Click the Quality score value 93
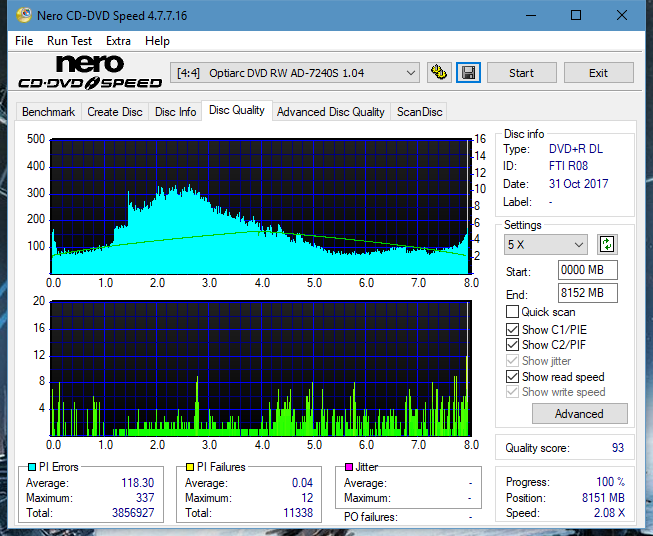Viewport: 653px width, 536px height. 618,448
